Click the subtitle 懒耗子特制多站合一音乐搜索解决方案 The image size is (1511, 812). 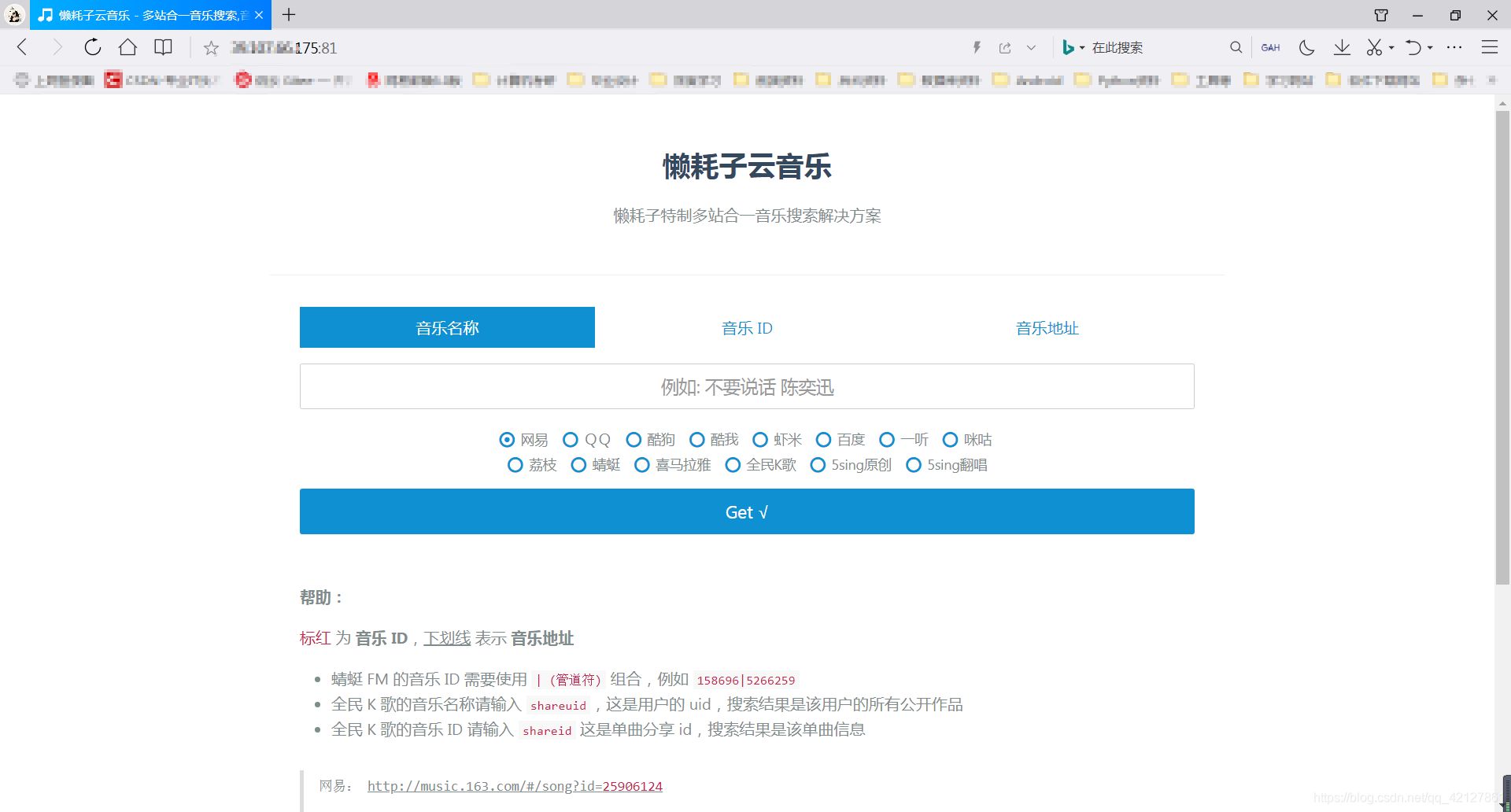747,216
